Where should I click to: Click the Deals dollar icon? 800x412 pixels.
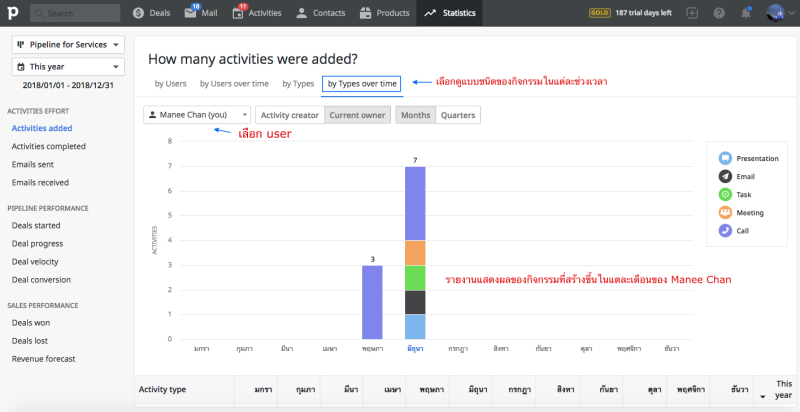coord(138,13)
